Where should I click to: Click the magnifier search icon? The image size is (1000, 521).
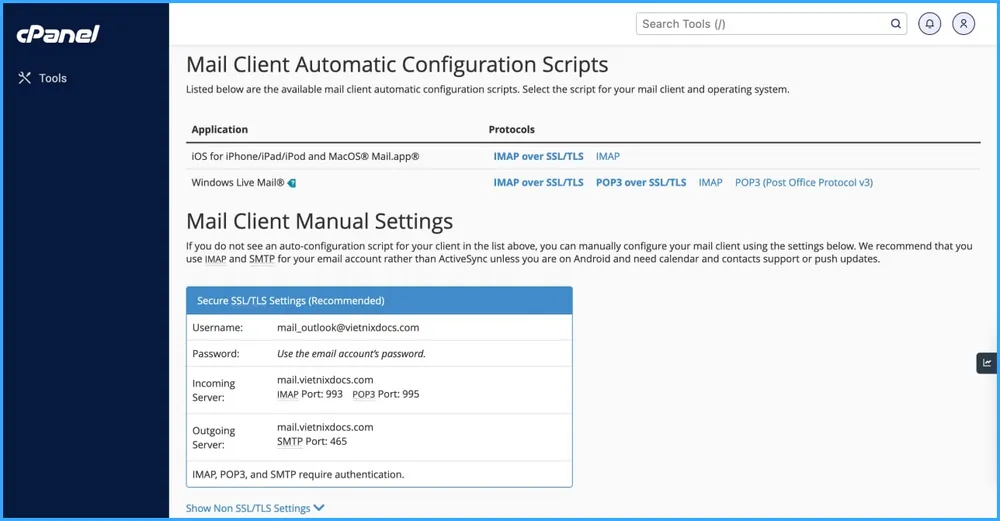[x=896, y=24]
